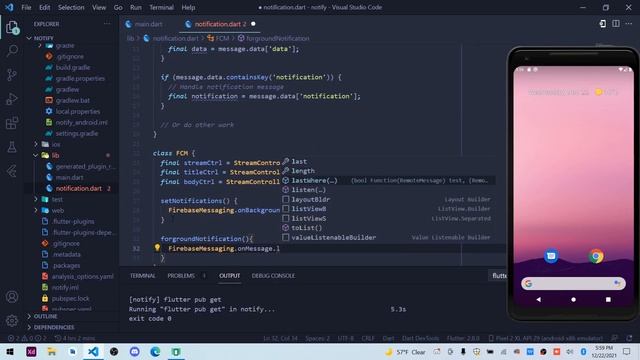Tap the emulator Back navigation button
The width and height of the screenshot is (640, 360).
point(538,299)
